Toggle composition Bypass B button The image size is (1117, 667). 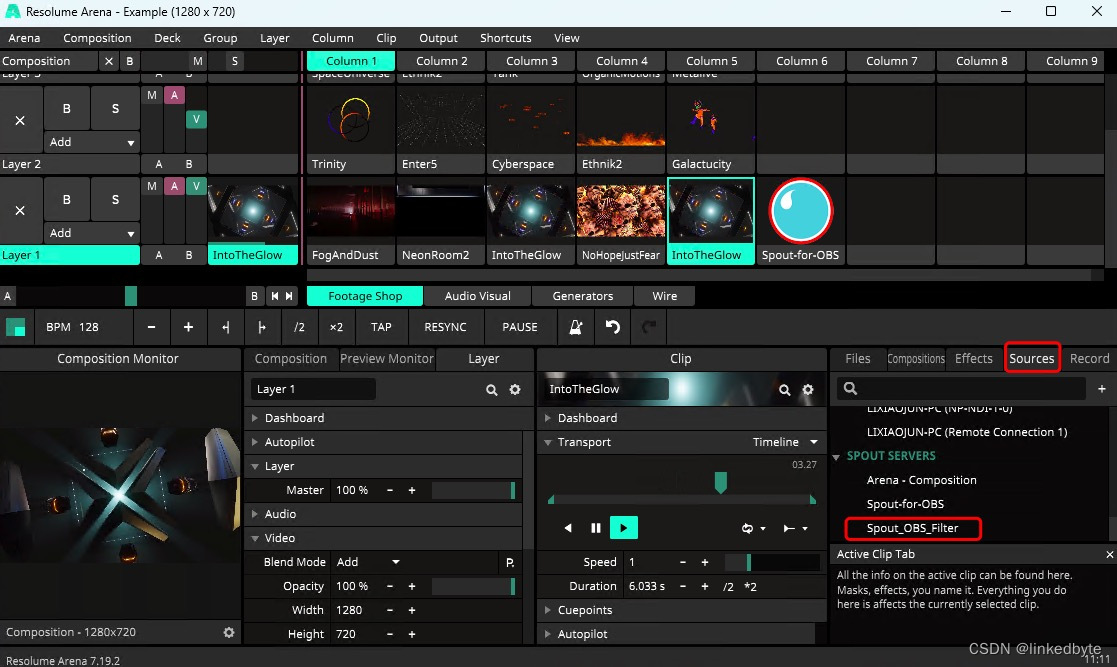click(130, 61)
